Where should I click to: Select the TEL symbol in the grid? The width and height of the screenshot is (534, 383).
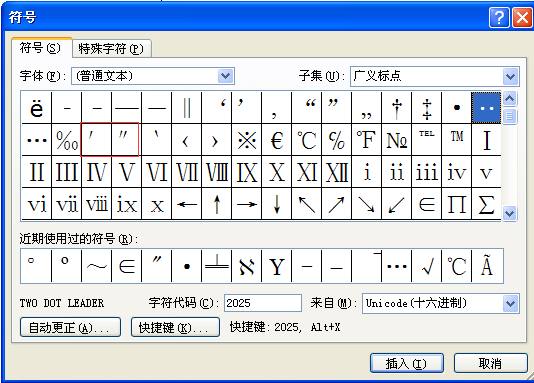tap(427, 140)
